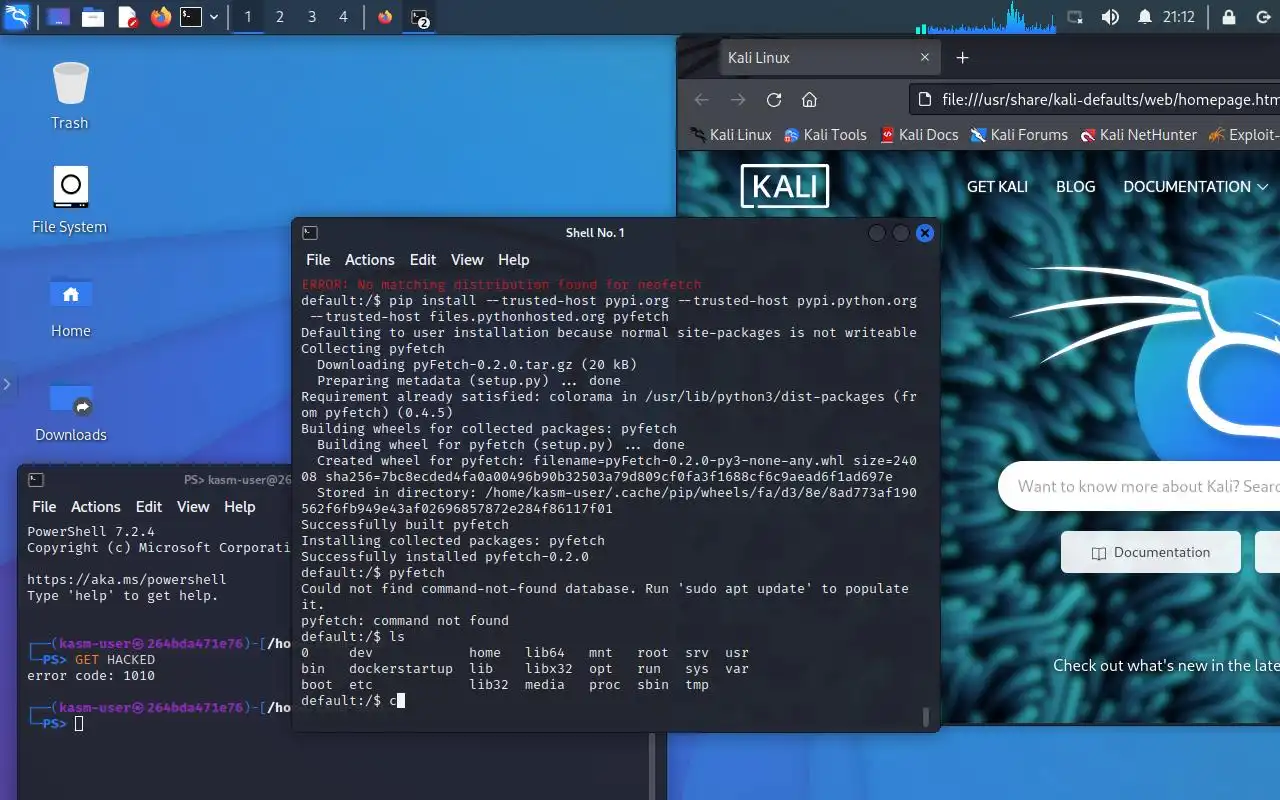
Task: Open the BLOG link on Kali homepage
Action: click(x=1076, y=187)
